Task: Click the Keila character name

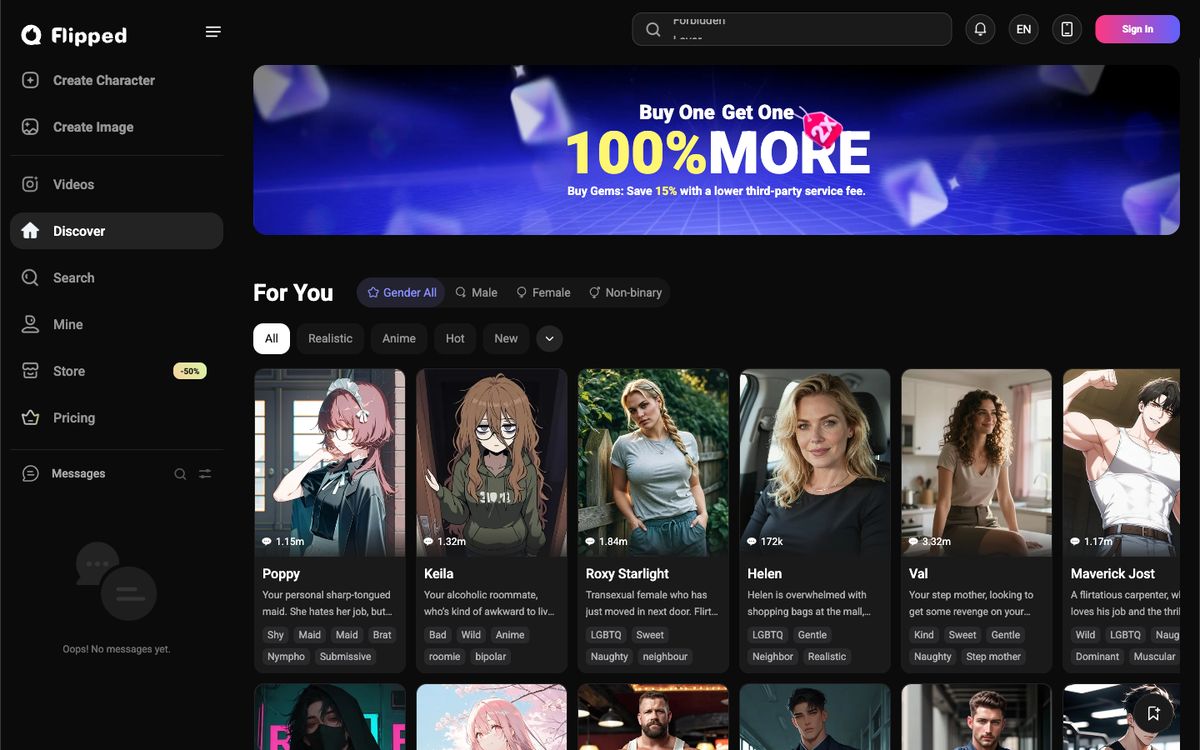Action: (x=439, y=574)
